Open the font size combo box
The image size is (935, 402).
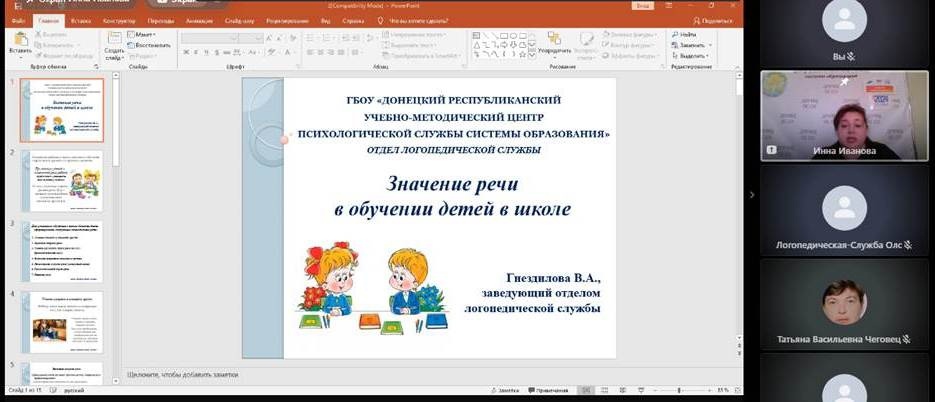click(250, 38)
